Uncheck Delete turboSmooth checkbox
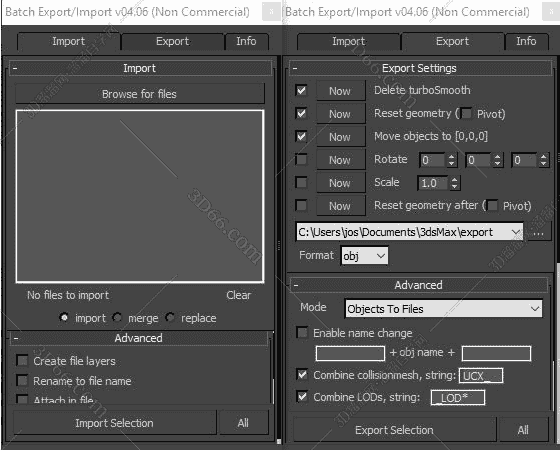The height and width of the screenshot is (450, 560). pos(301,90)
